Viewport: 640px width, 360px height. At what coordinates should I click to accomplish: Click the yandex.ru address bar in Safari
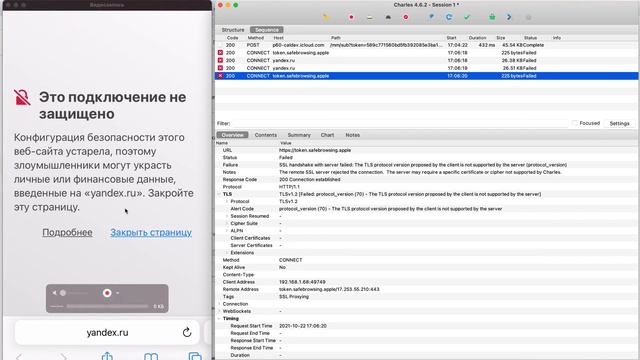click(107, 333)
